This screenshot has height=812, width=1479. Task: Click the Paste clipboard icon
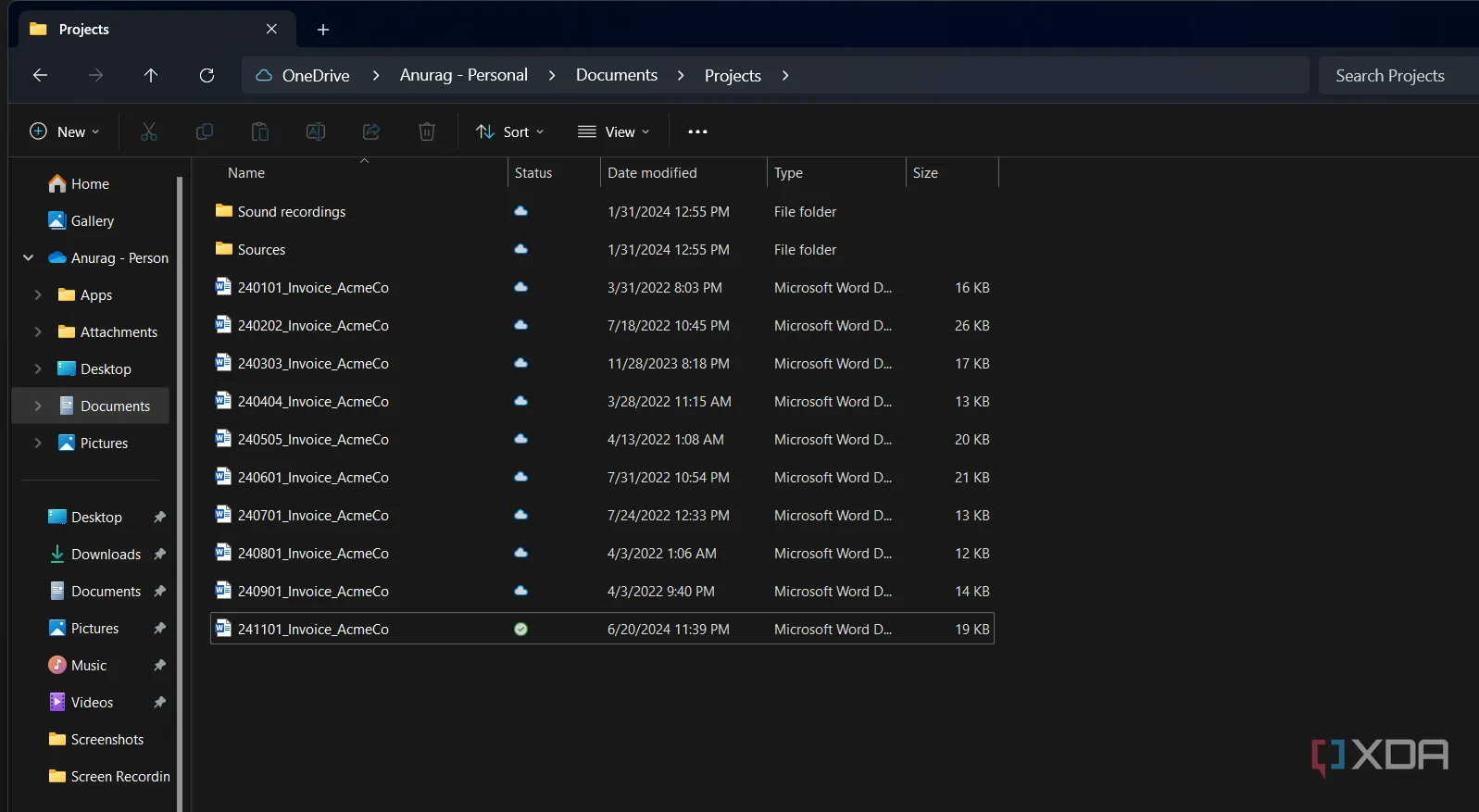(x=260, y=131)
